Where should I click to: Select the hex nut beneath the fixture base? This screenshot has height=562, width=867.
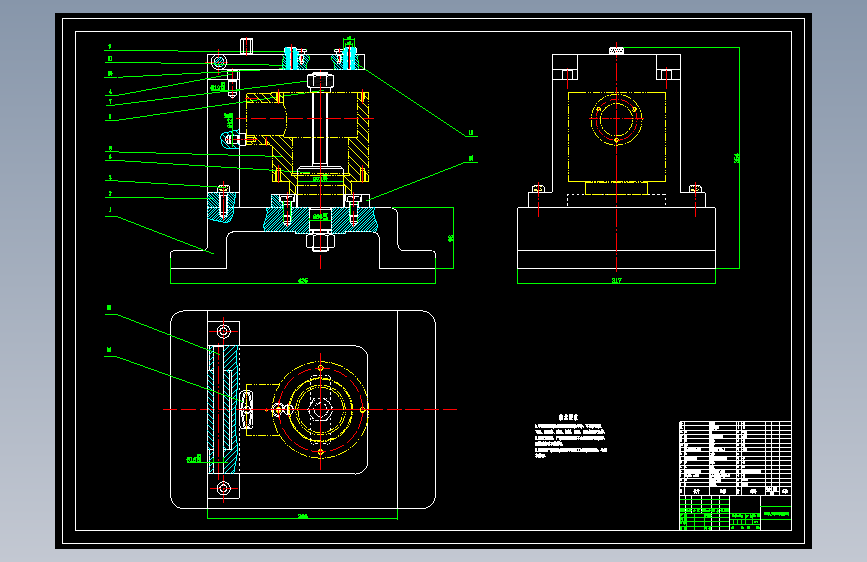click(320, 242)
